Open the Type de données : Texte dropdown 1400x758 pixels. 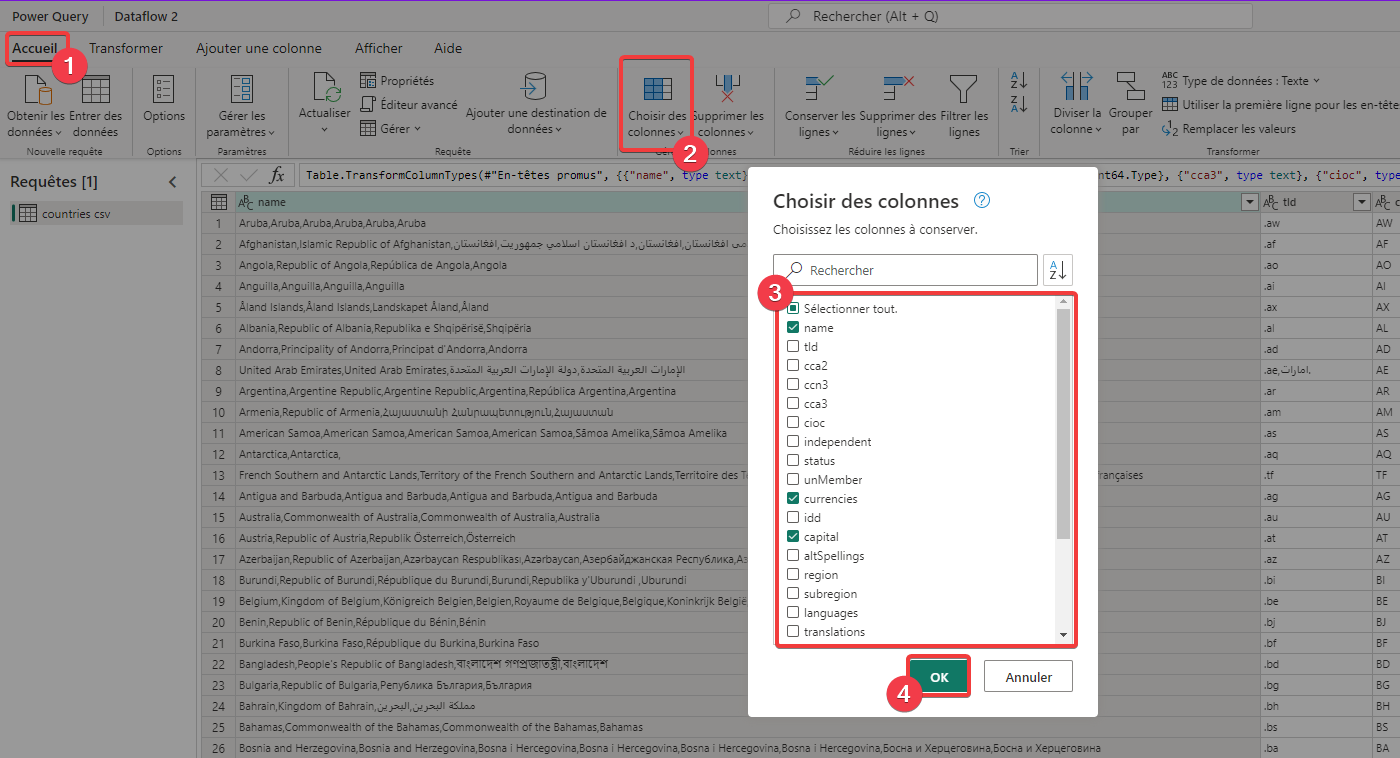(1241, 81)
